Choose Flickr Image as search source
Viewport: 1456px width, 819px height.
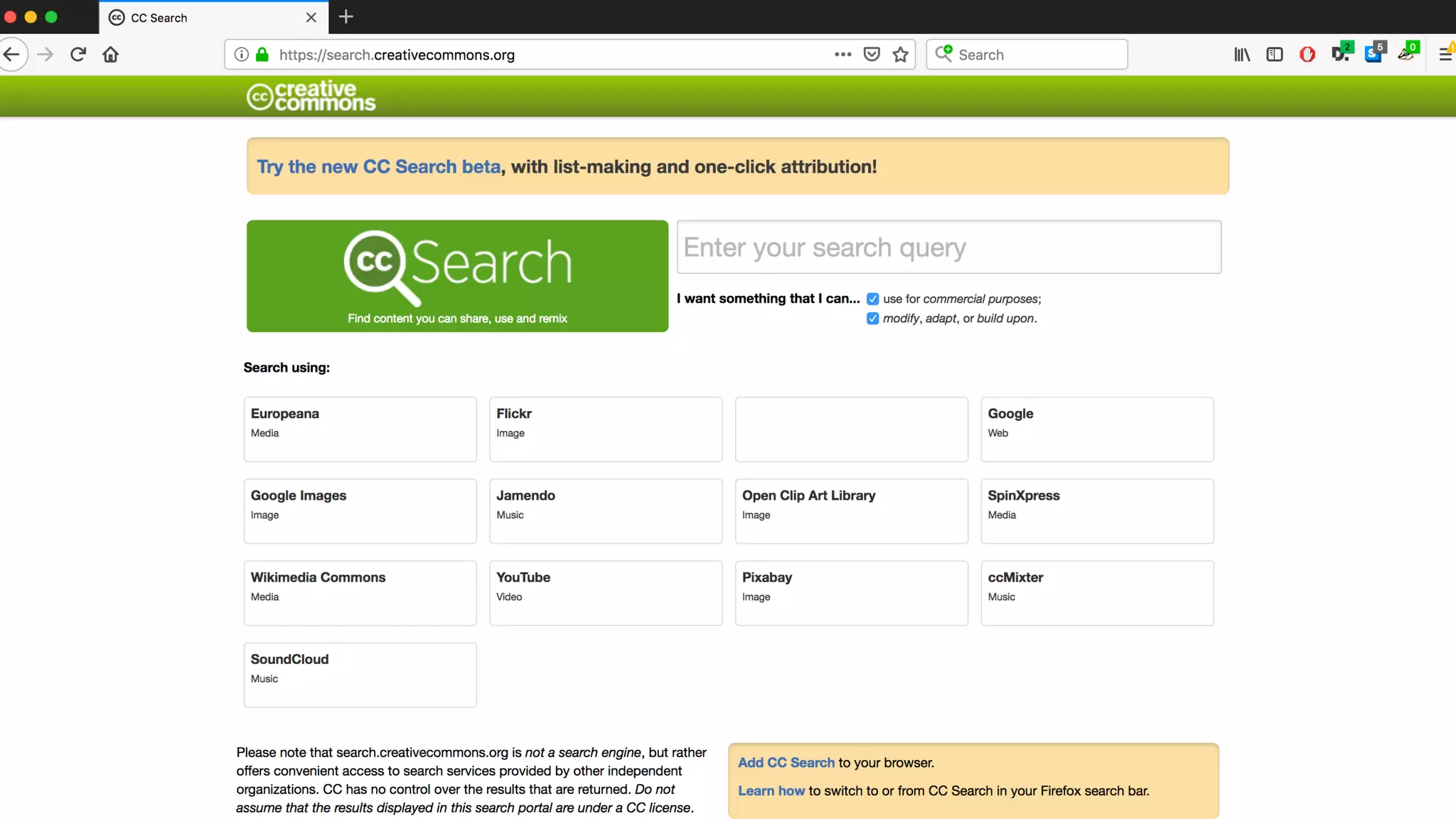point(605,429)
